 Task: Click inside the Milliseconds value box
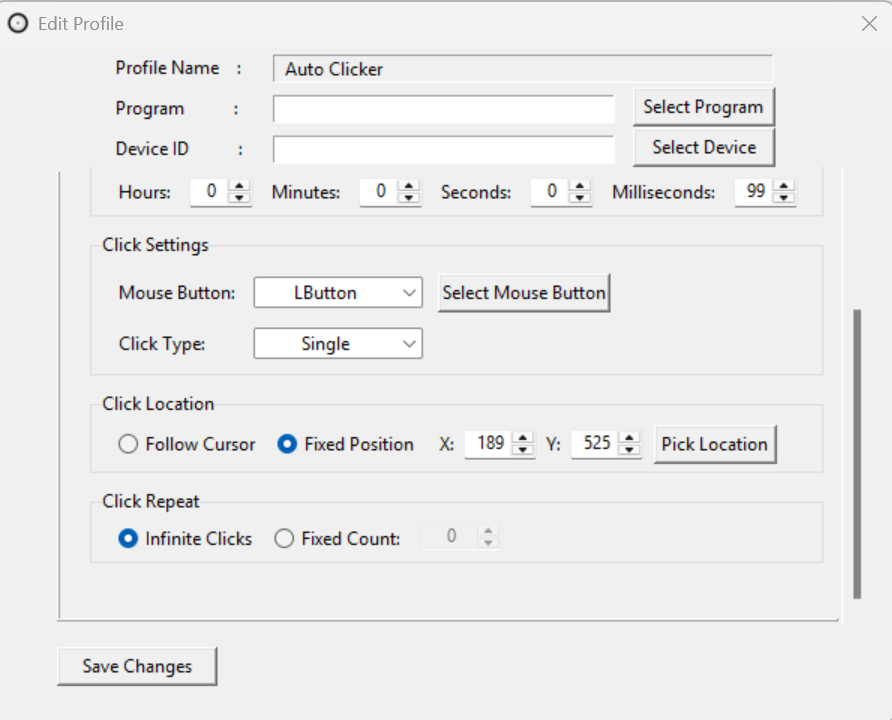(755, 192)
